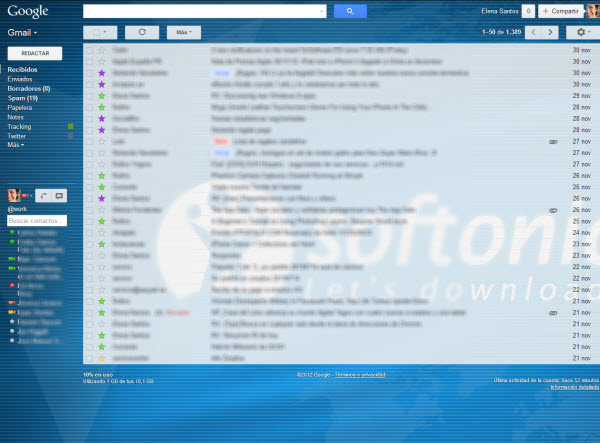Open the Gmail dropdown menu
Screen dimensions: 600x443
22,33
